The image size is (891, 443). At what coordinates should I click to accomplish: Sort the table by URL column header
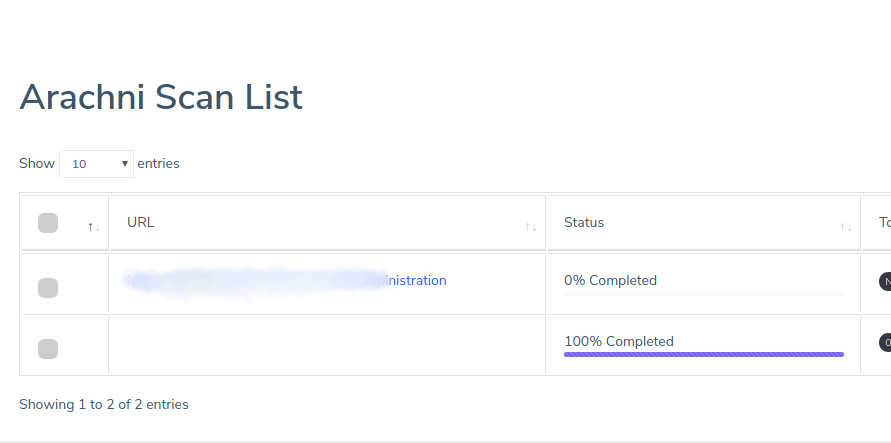140,222
